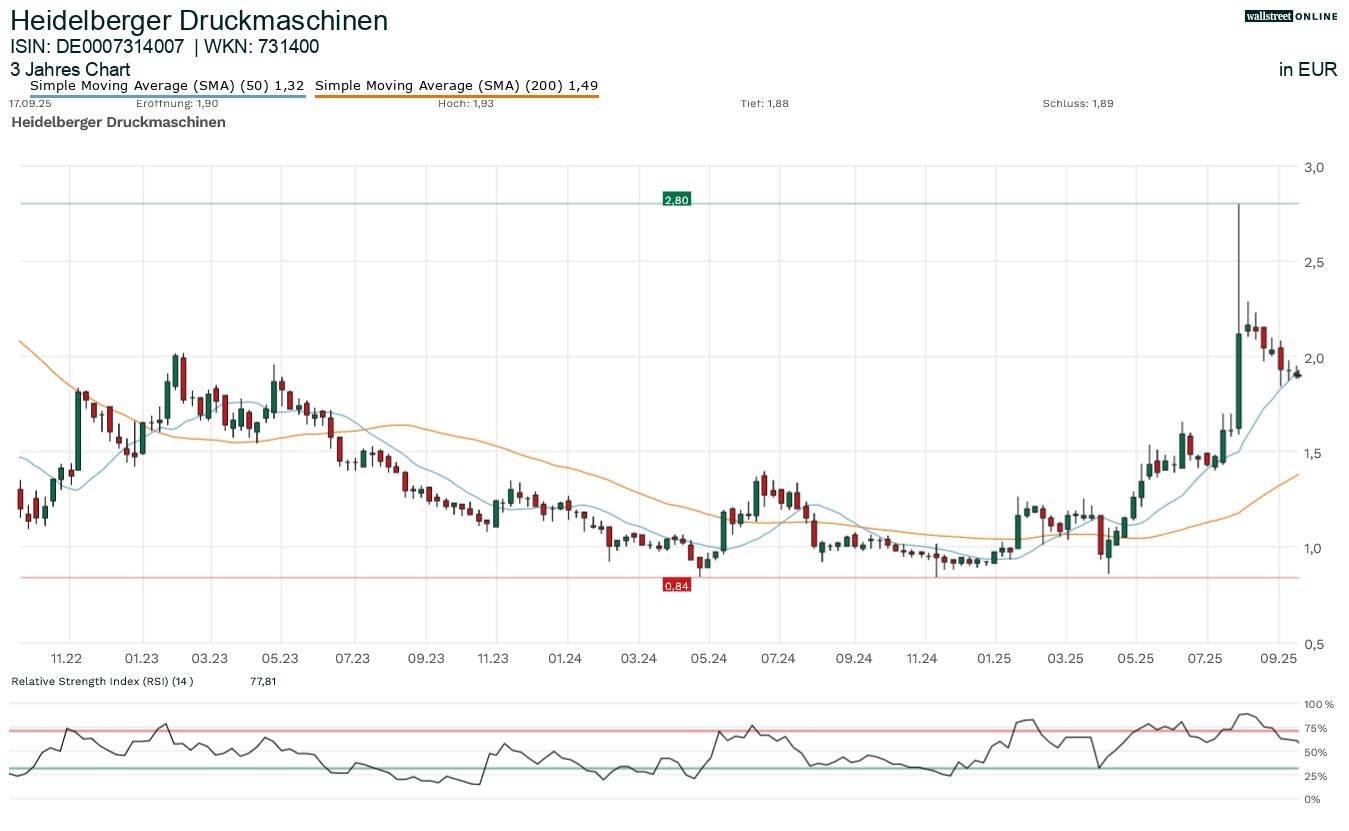Click the 3,0 price axis label
1349x831 pixels.
coord(1315,167)
